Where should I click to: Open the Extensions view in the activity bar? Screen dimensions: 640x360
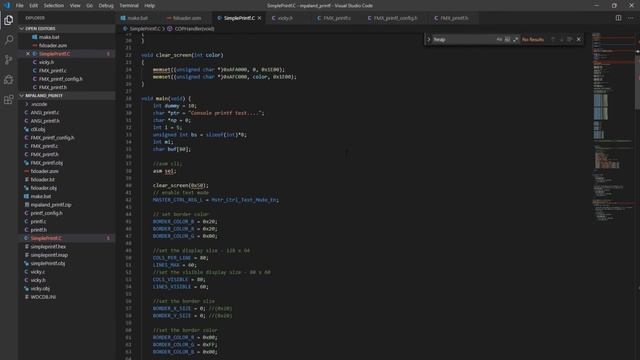click(9, 100)
